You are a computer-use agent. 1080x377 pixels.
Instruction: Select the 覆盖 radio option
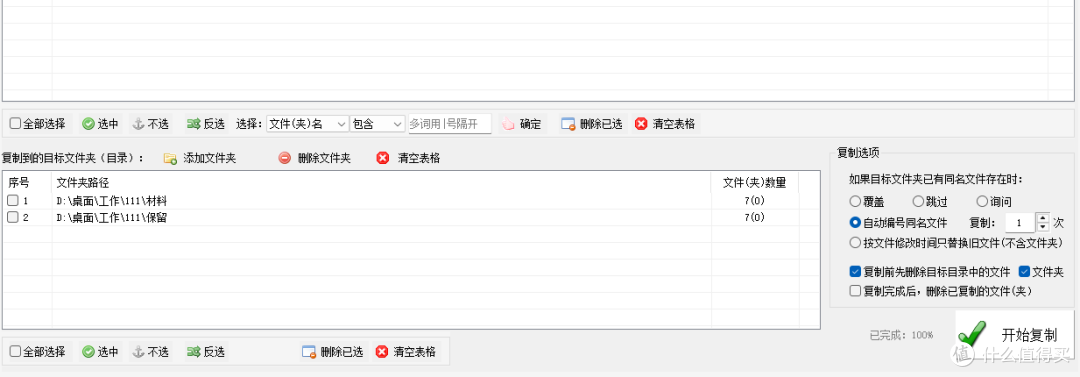coord(855,202)
